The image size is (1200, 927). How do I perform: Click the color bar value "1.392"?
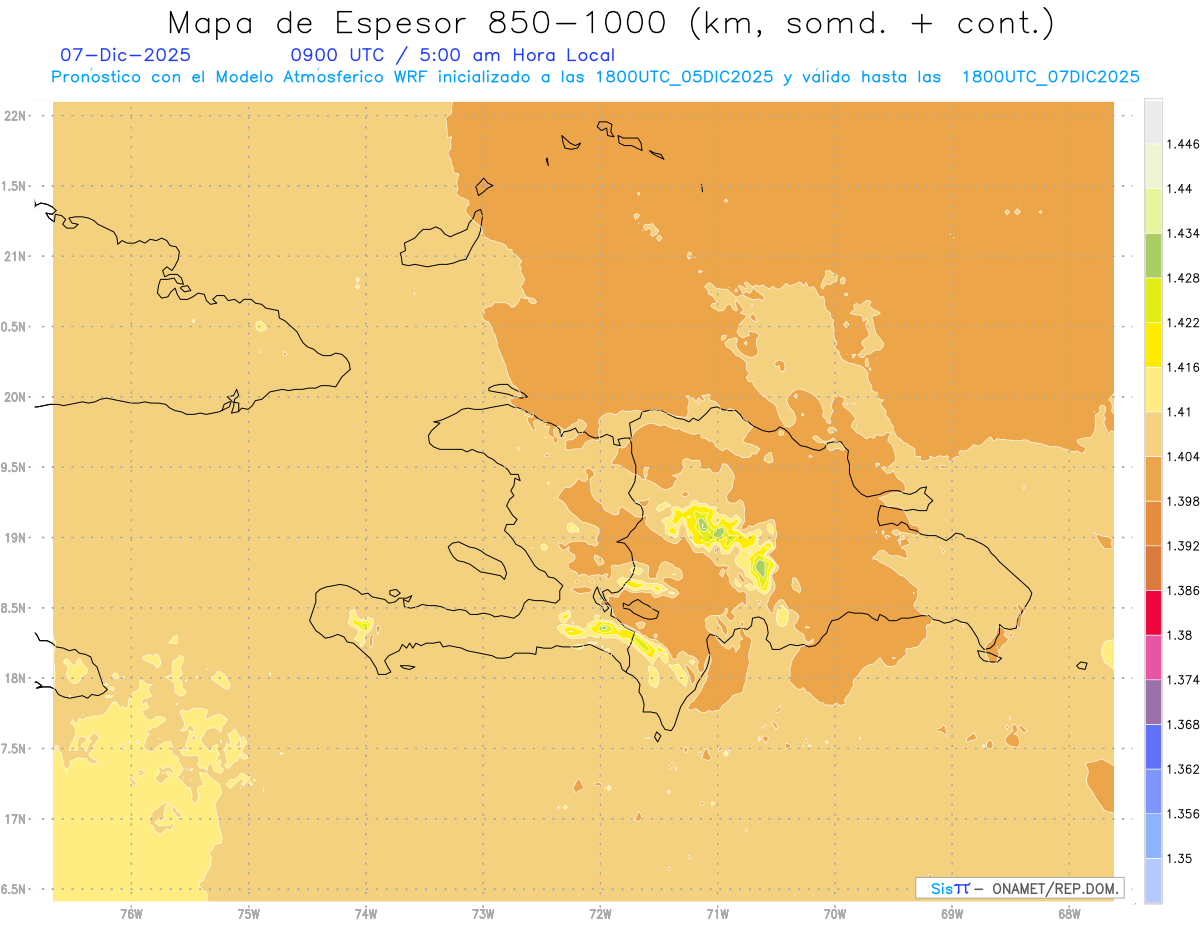(x=1183, y=546)
